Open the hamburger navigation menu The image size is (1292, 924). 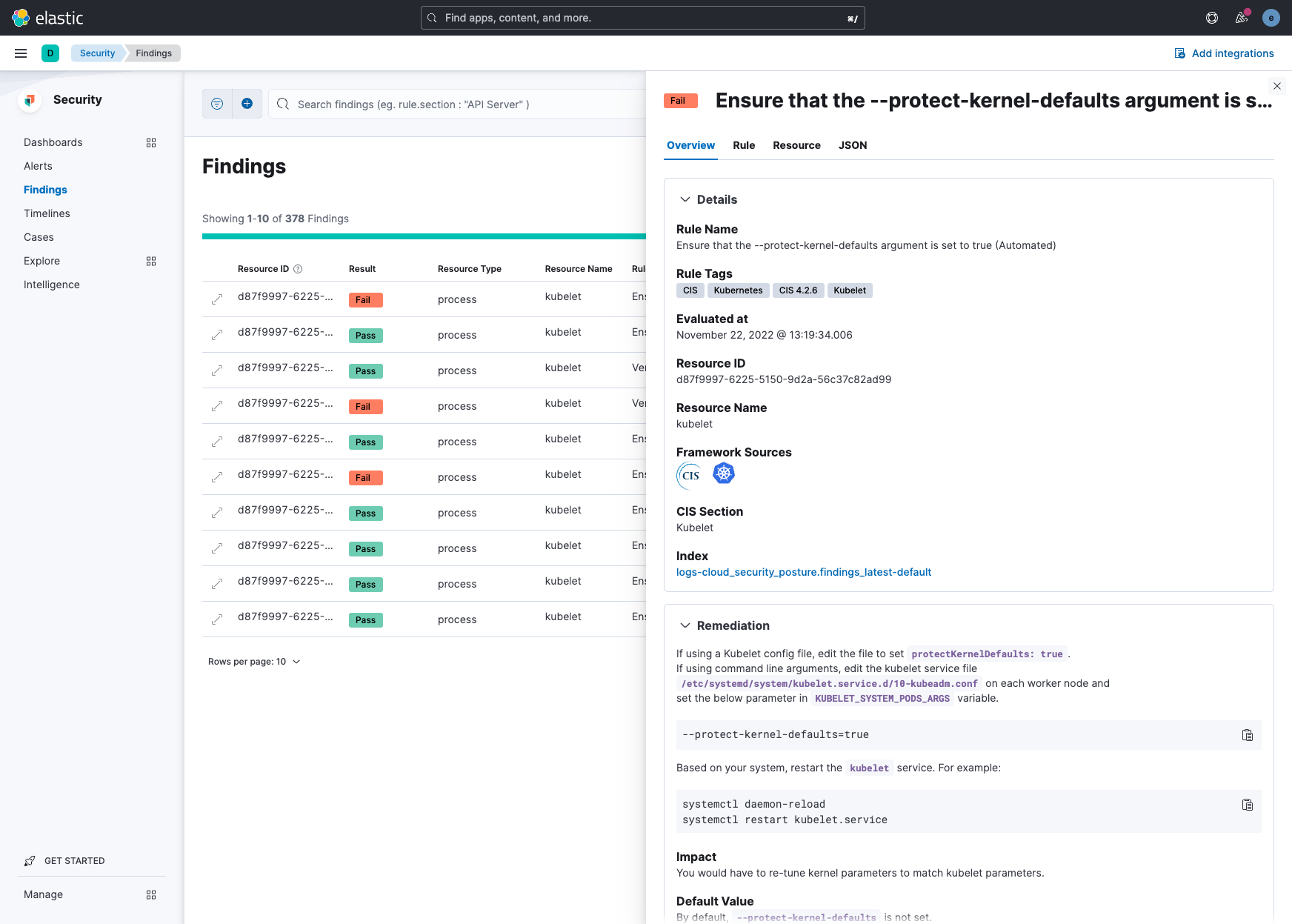[x=21, y=53]
